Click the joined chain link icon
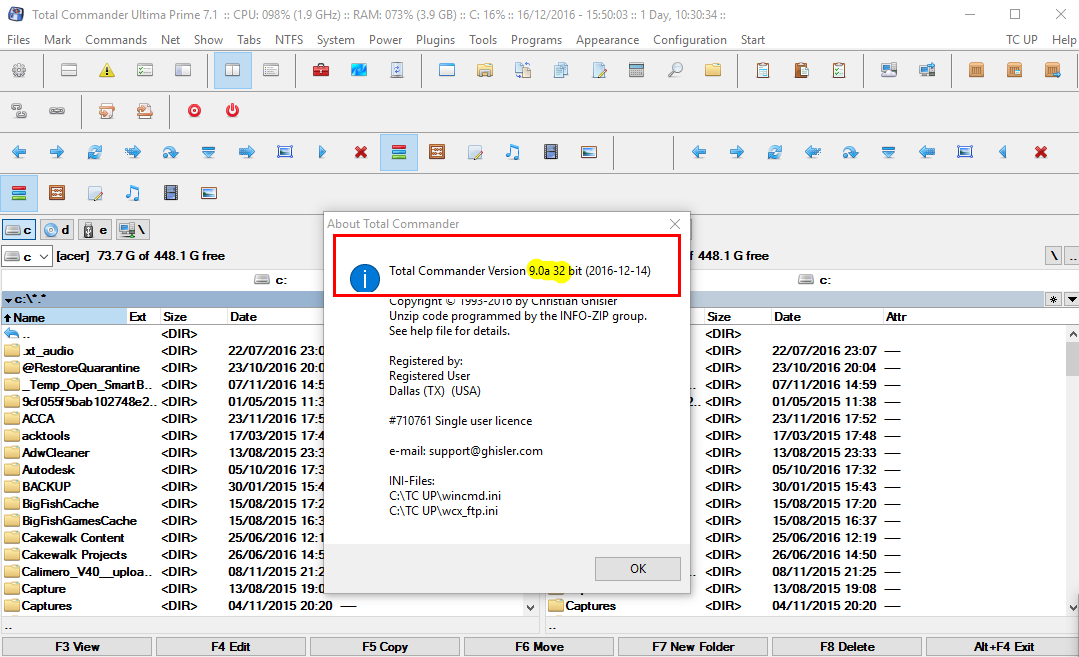This screenshot has height=657, width=1079. (57, 111)
